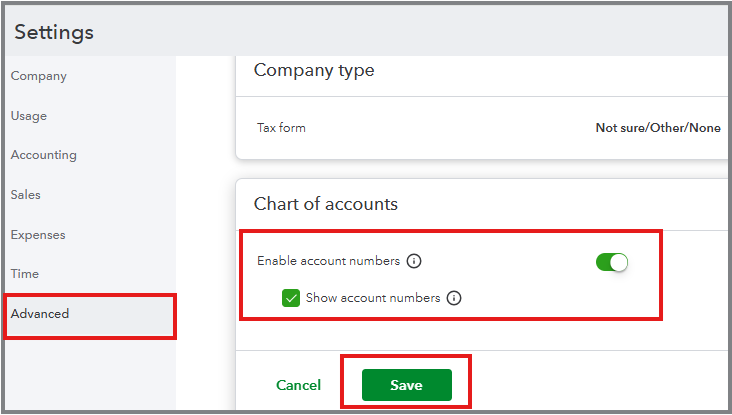
Task: Click the Settings page title
Action: (x=54, y=32)
